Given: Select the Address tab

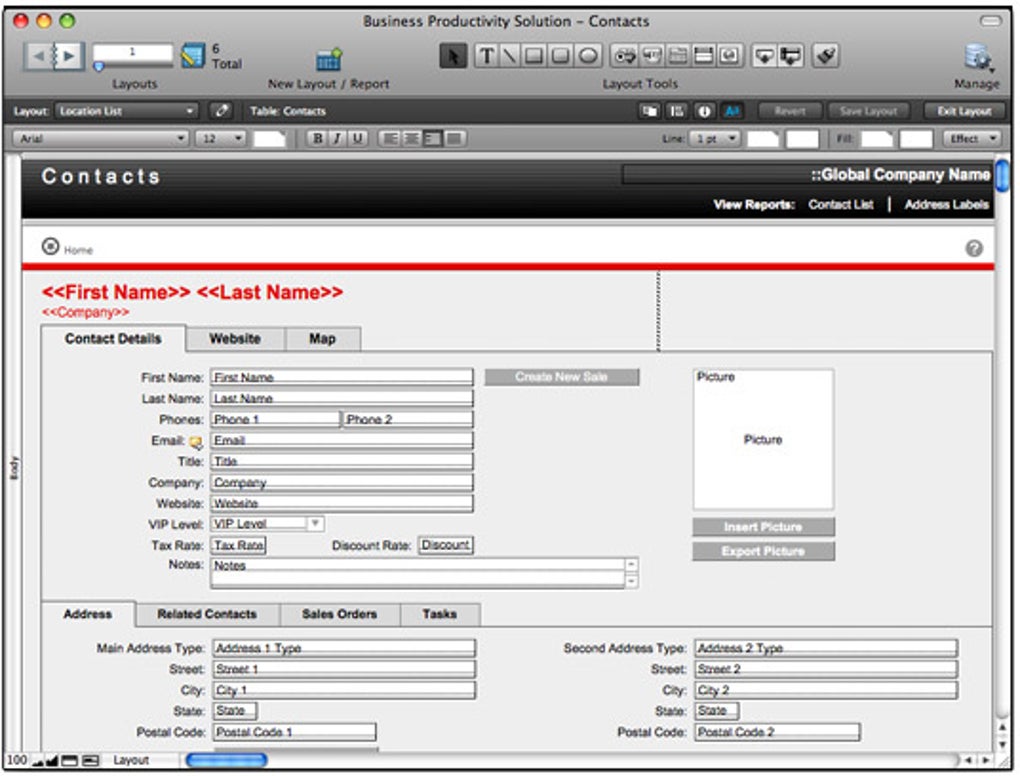Looking at the screenshot, I should [88, 614].
